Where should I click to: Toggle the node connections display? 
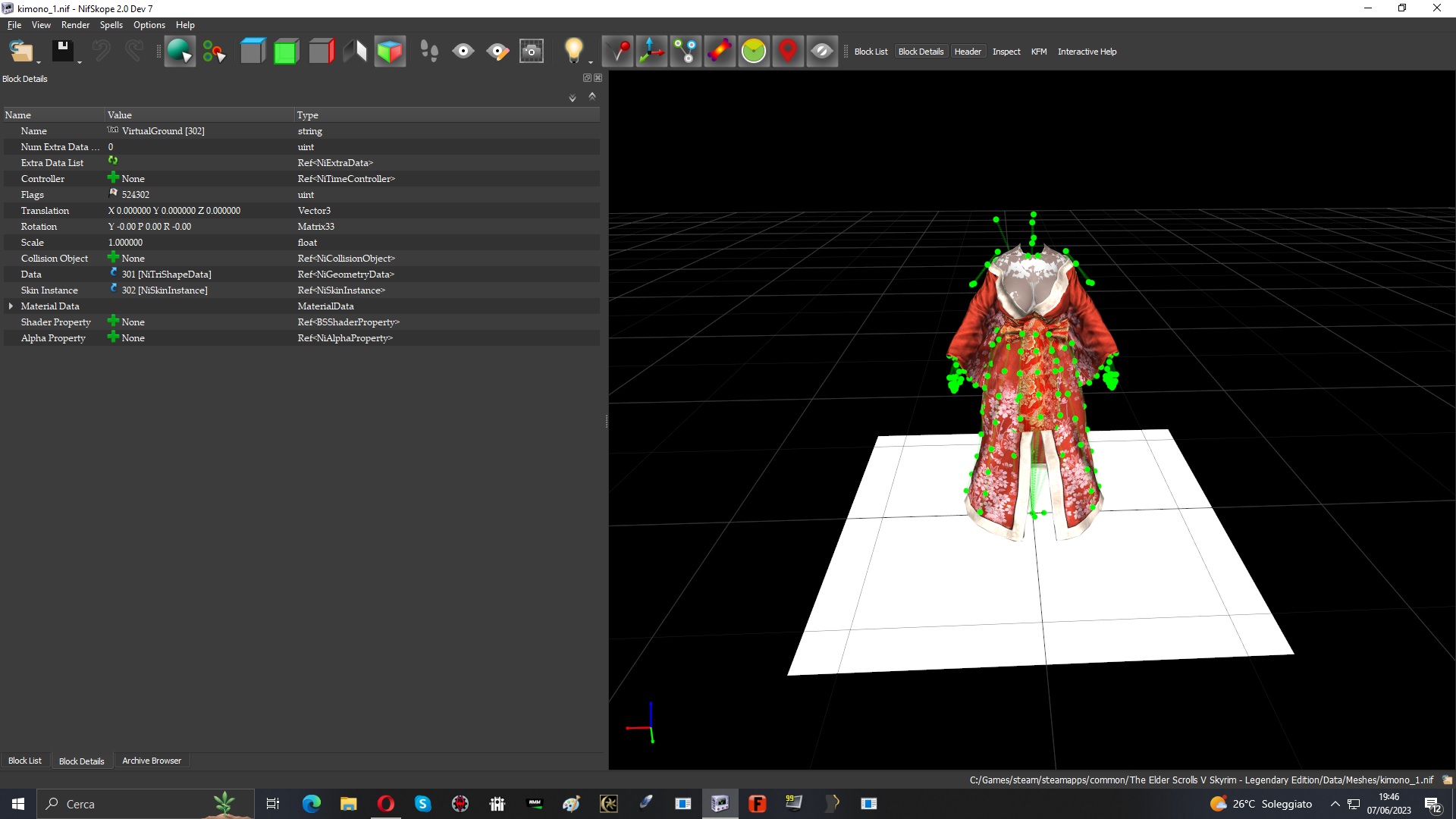(686, 52)
